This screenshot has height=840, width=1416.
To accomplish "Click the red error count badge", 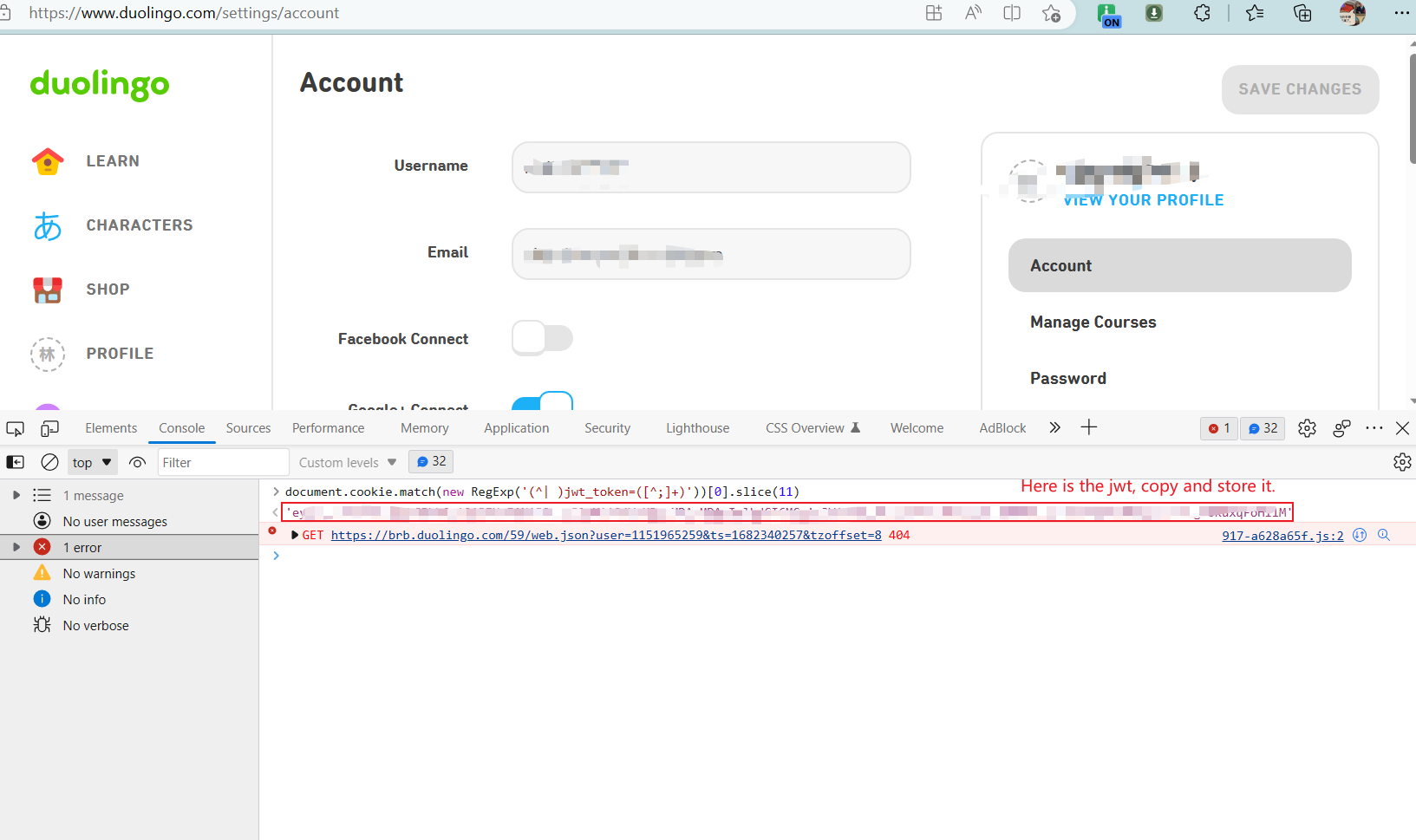I will [1219, 428].
